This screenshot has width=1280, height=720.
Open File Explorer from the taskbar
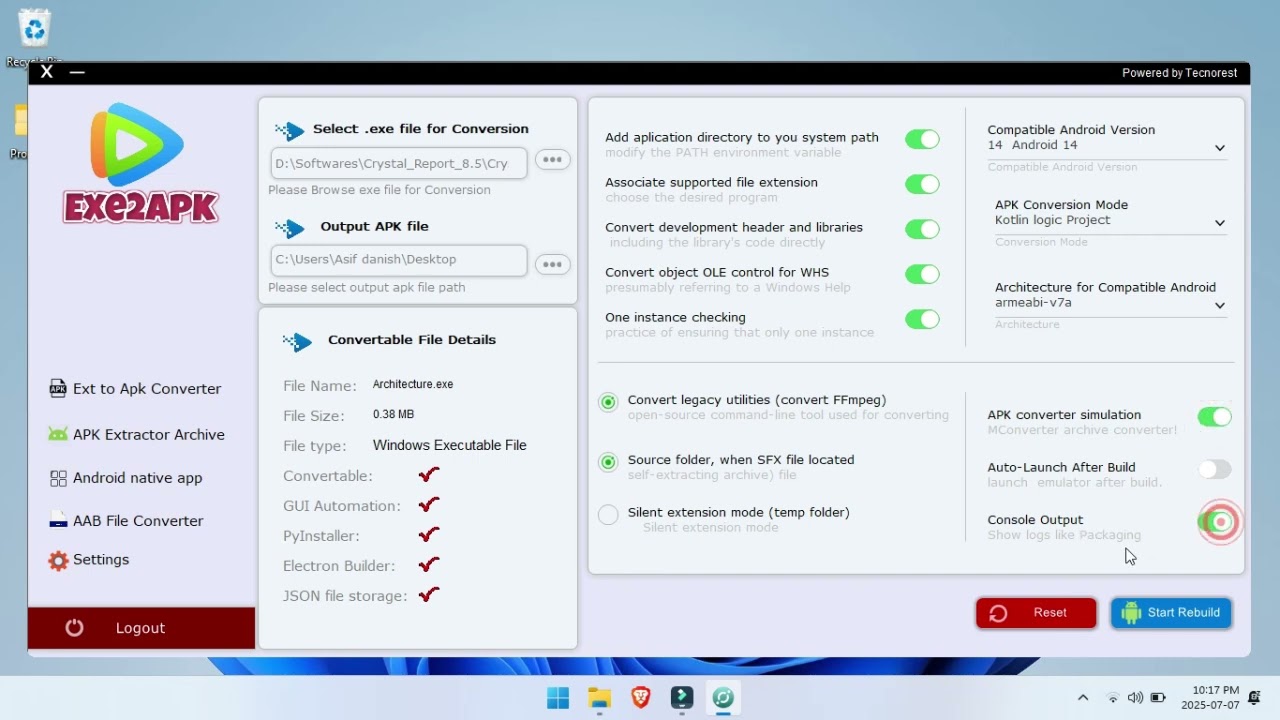click(x=599, y=697)
